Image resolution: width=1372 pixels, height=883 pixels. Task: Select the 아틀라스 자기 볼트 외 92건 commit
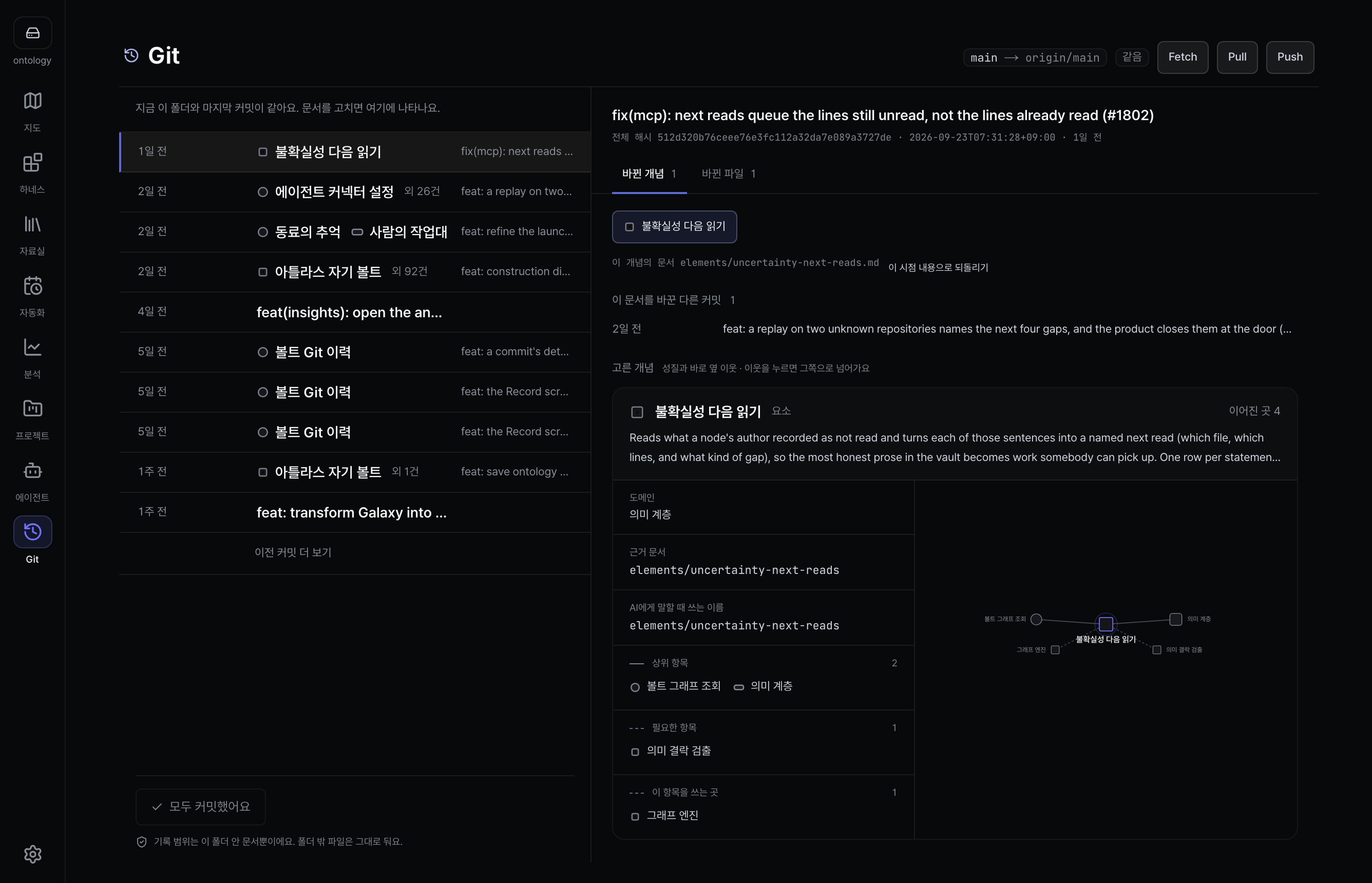click(x=355, y=273)
